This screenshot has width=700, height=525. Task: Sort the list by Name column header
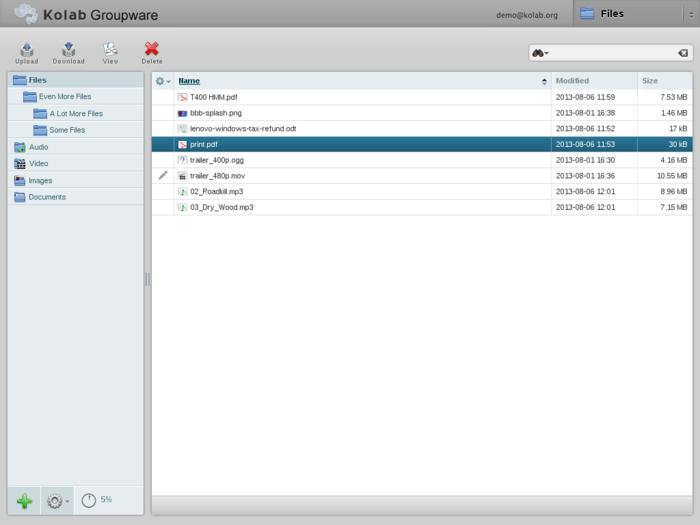pos(189,81)
